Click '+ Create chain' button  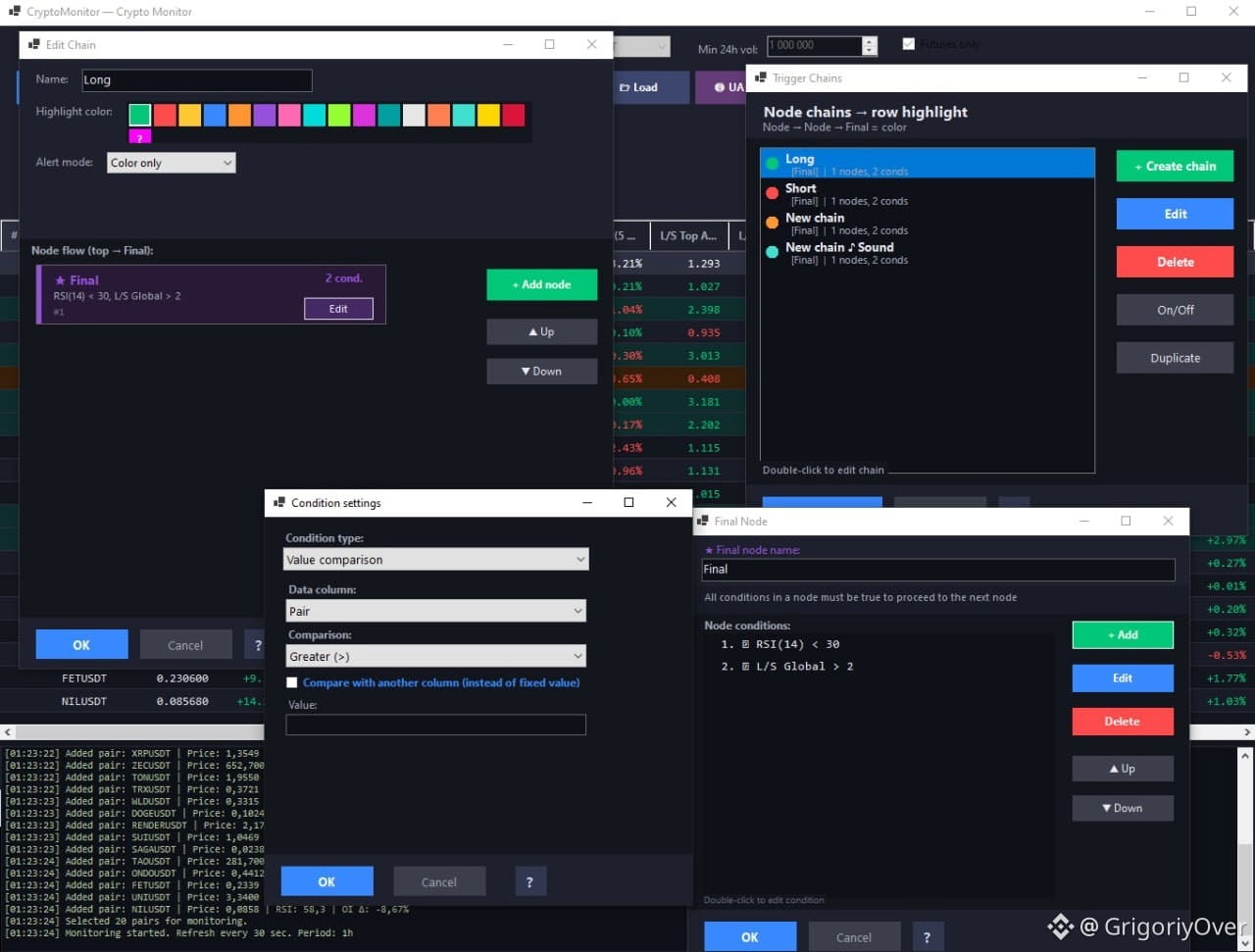(x=1175, y=166)
